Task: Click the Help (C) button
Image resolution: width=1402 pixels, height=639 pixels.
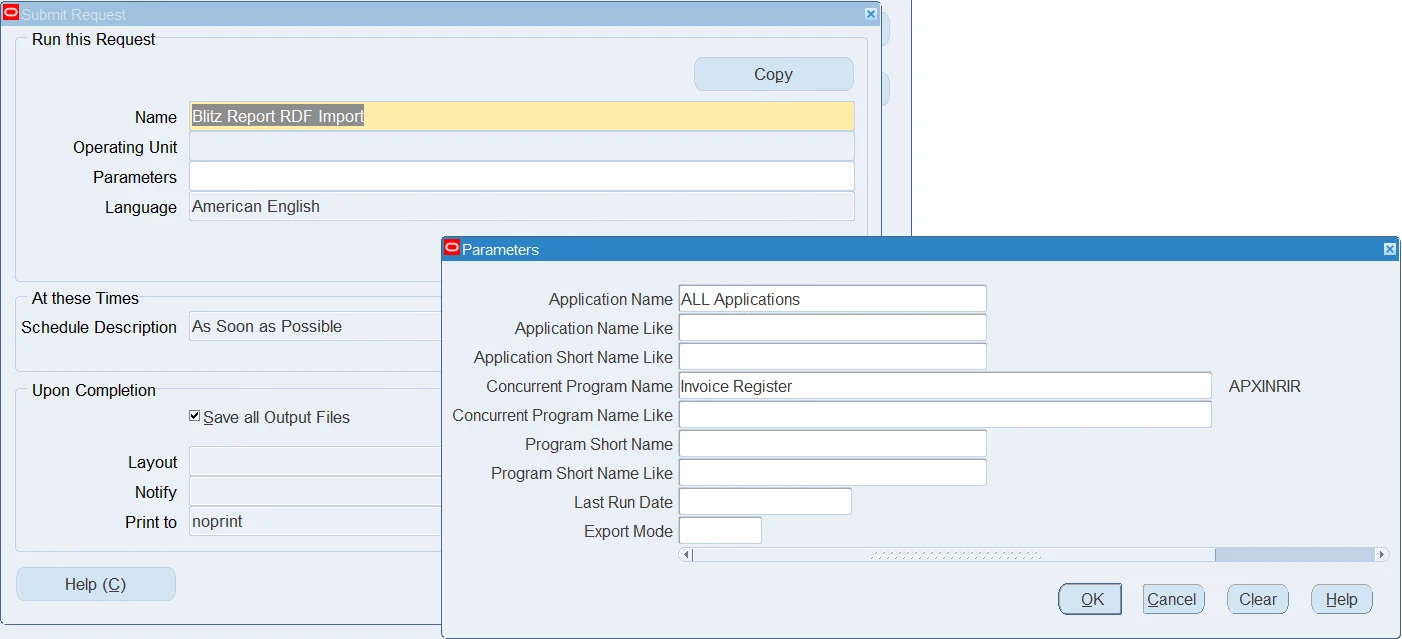Action: 96,584
